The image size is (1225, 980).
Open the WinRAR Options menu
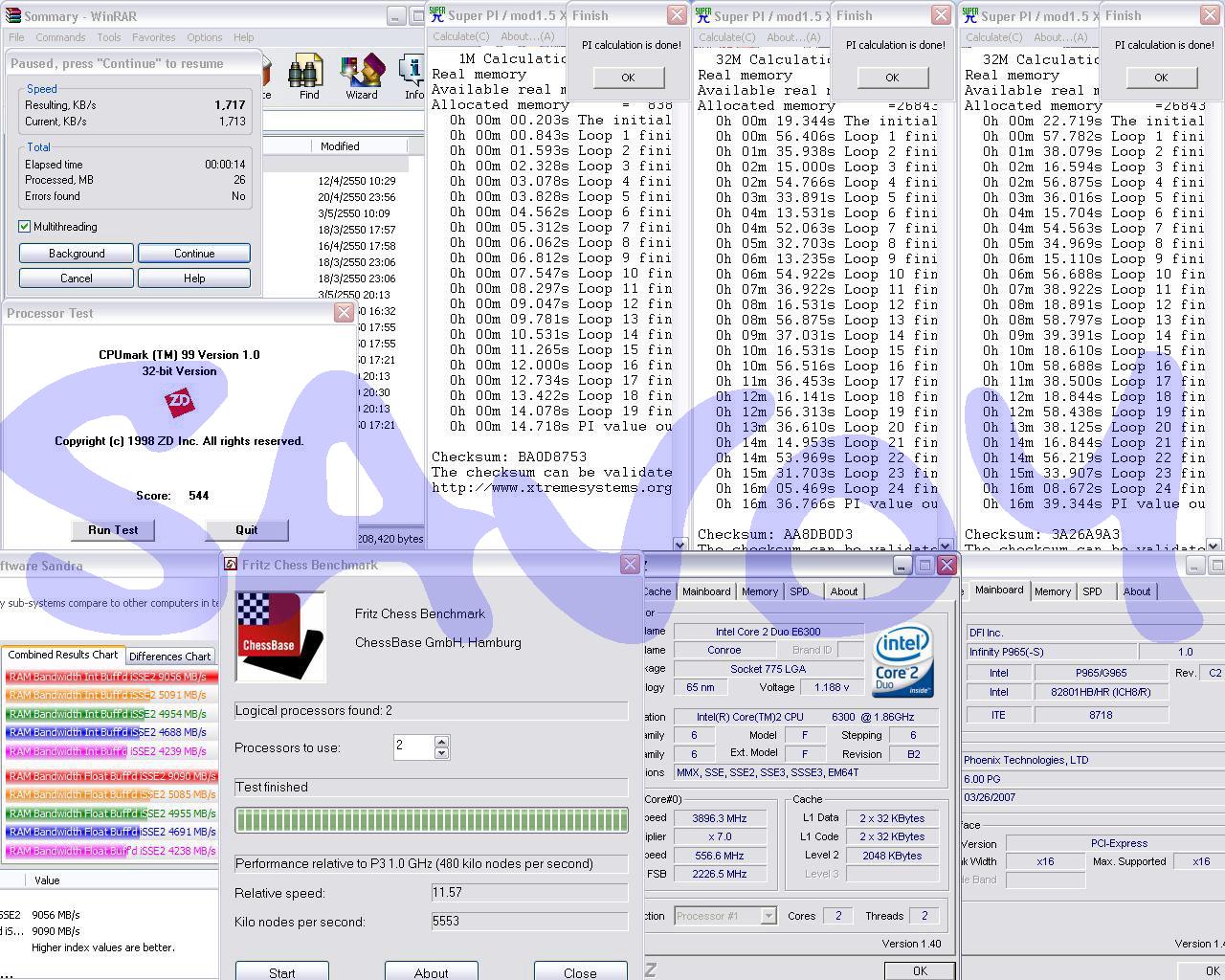[205, 37]
